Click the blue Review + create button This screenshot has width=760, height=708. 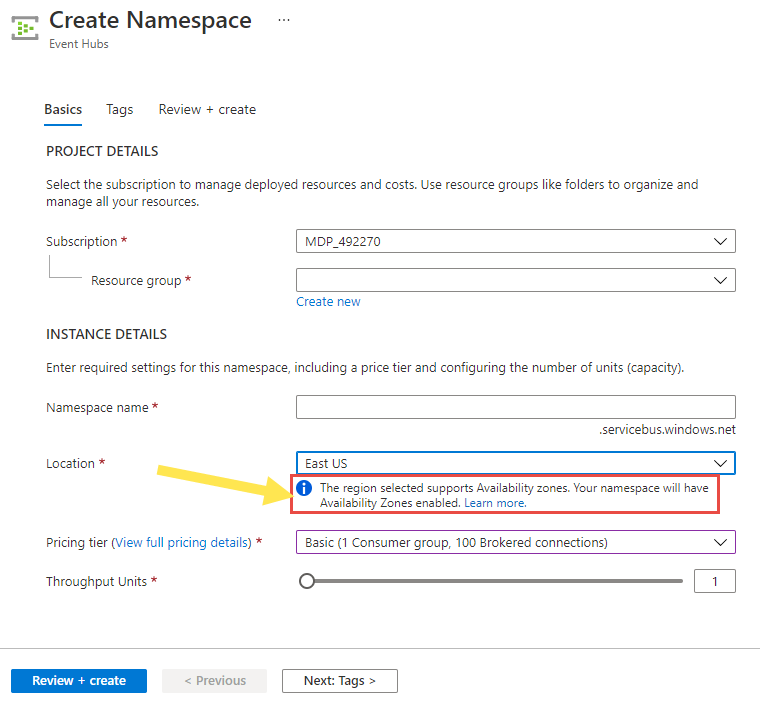coord(79,681)
